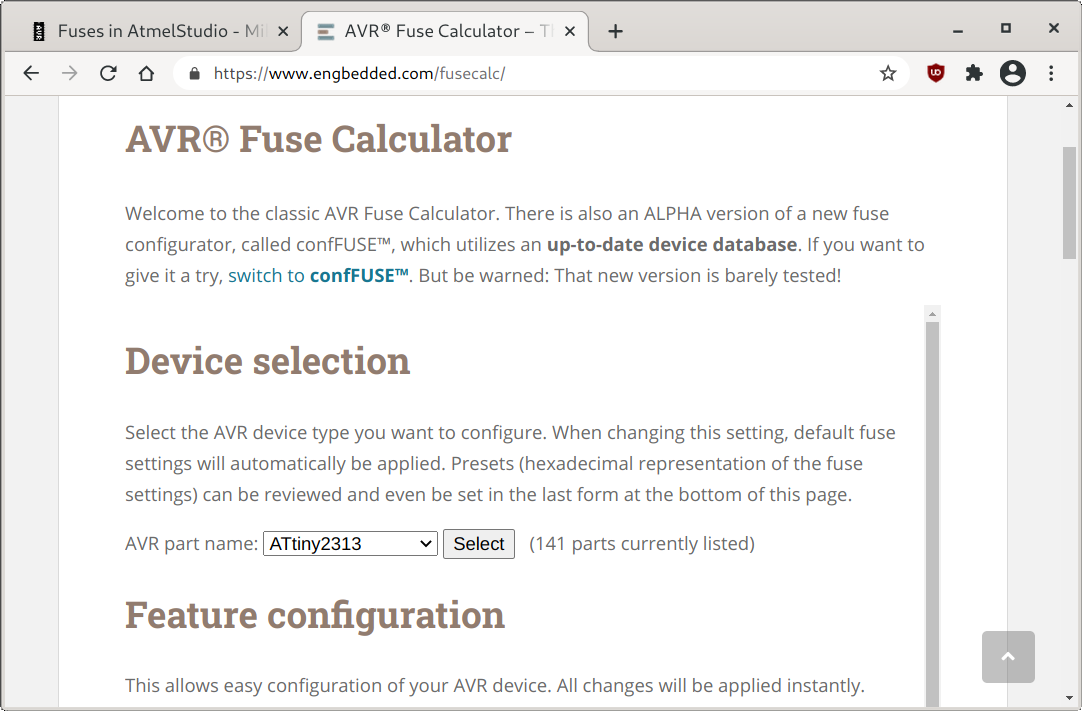Go back with the browser back arrow
This screenshot has height=711, width=1082.
[31, 73]
